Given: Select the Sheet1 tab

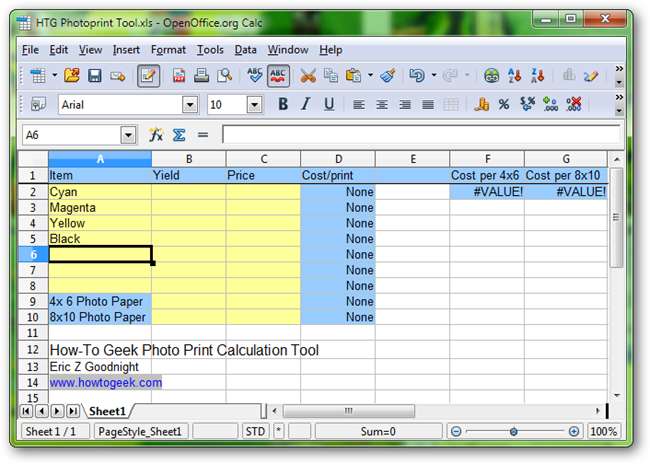Looking at the screenshot, I should point(107,411).
